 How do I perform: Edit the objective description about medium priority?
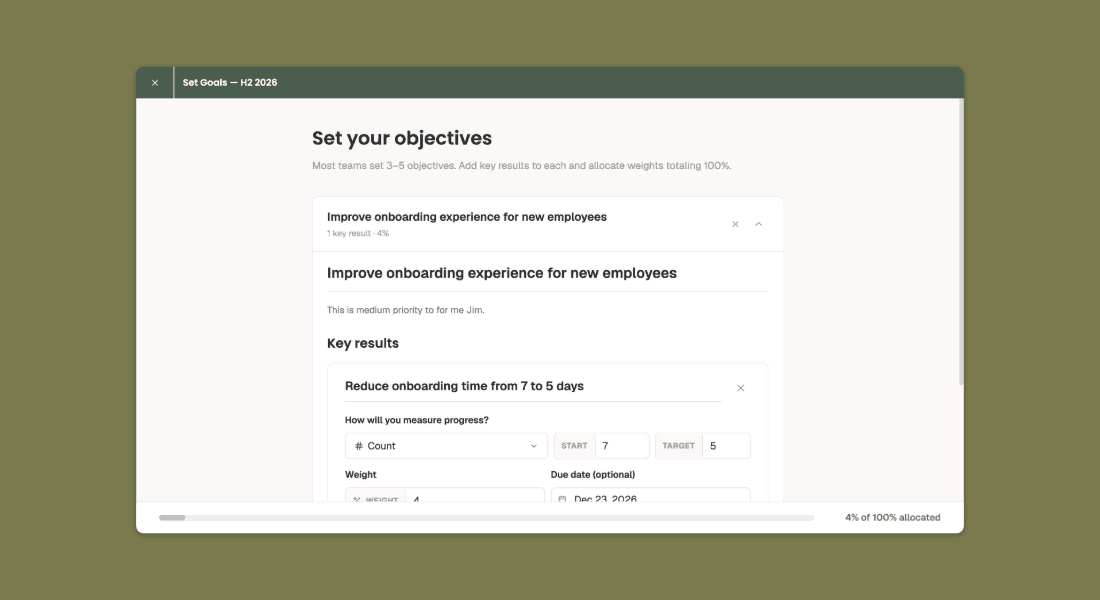click(405, 310)
